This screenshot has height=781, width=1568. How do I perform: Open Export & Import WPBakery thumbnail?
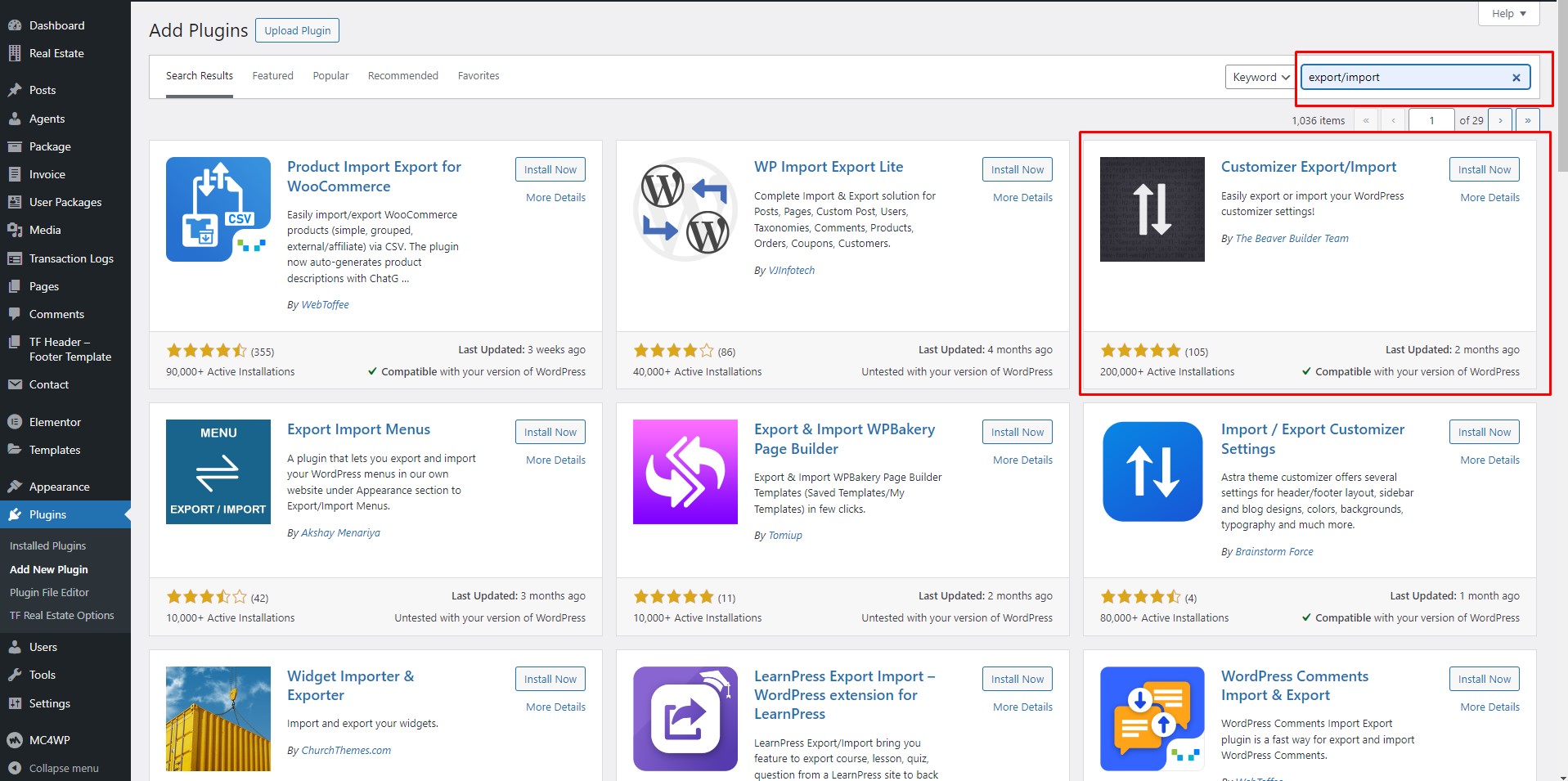[685, 472]
